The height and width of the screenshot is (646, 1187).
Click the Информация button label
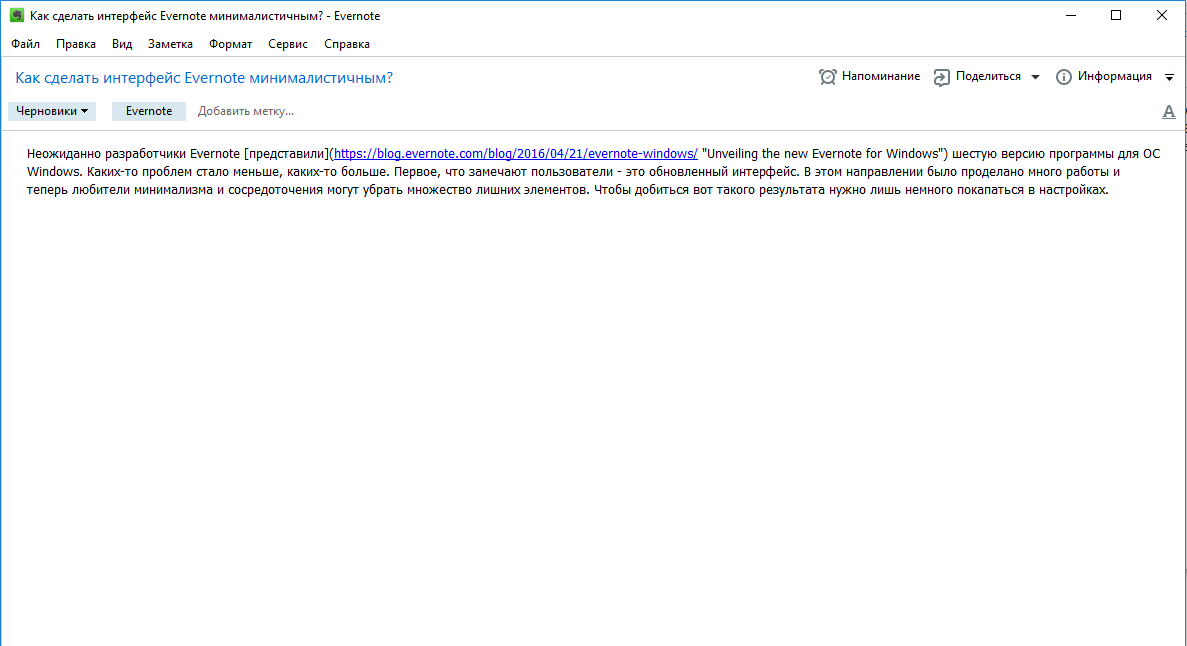pos(1115,76)
